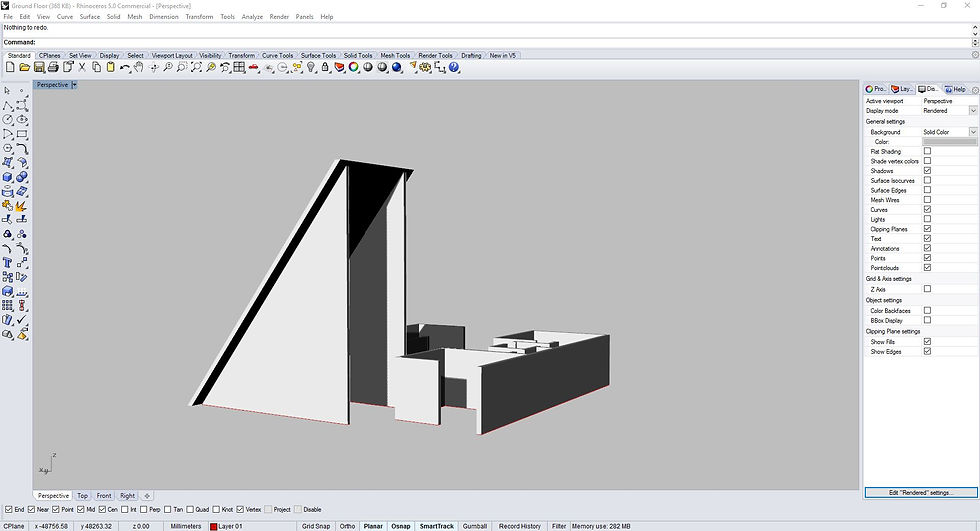Click the Millimeters units status field

click(x=186, y=526)
